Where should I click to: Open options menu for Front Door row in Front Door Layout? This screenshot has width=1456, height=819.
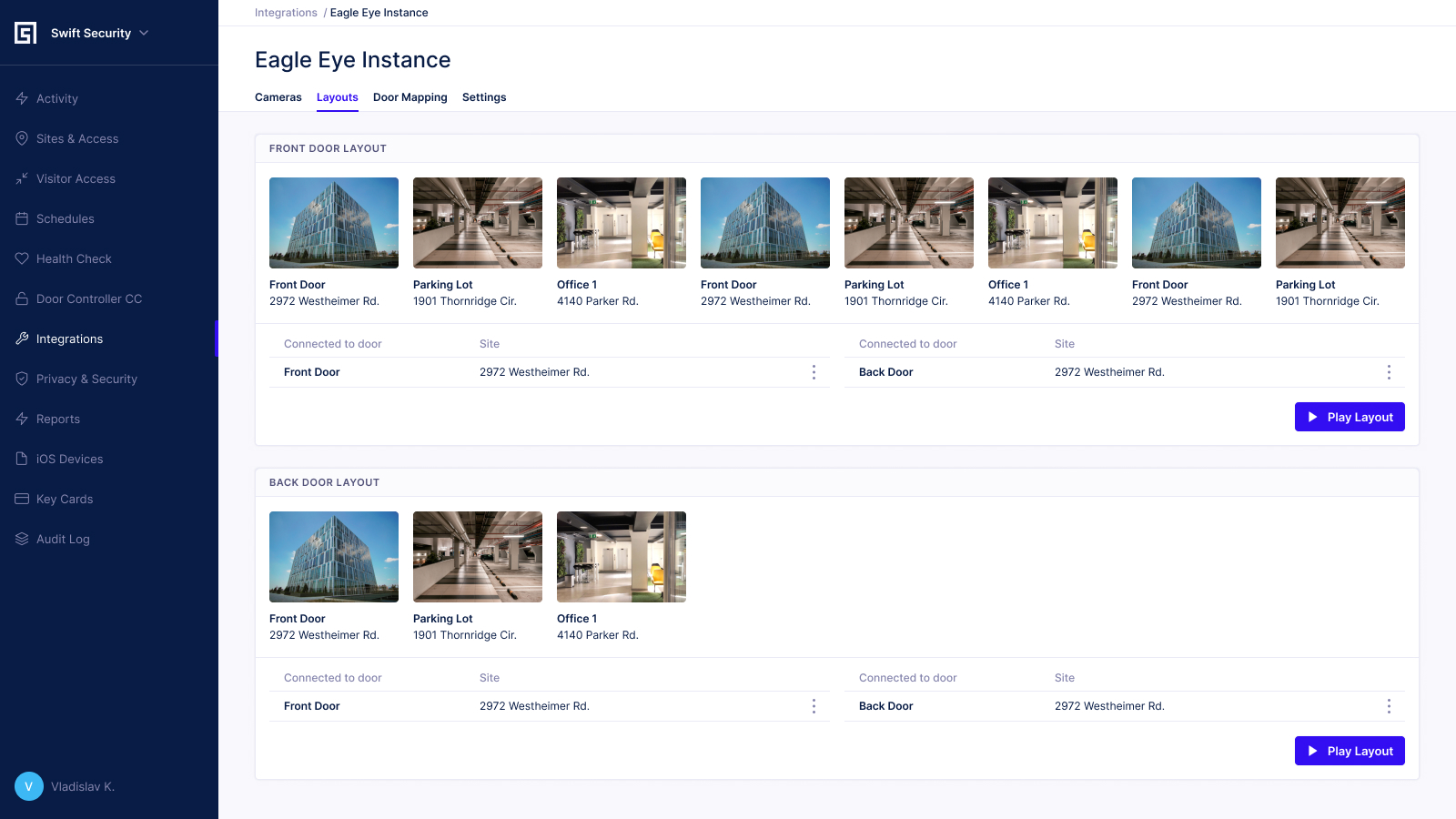click(x=814, y=372)
